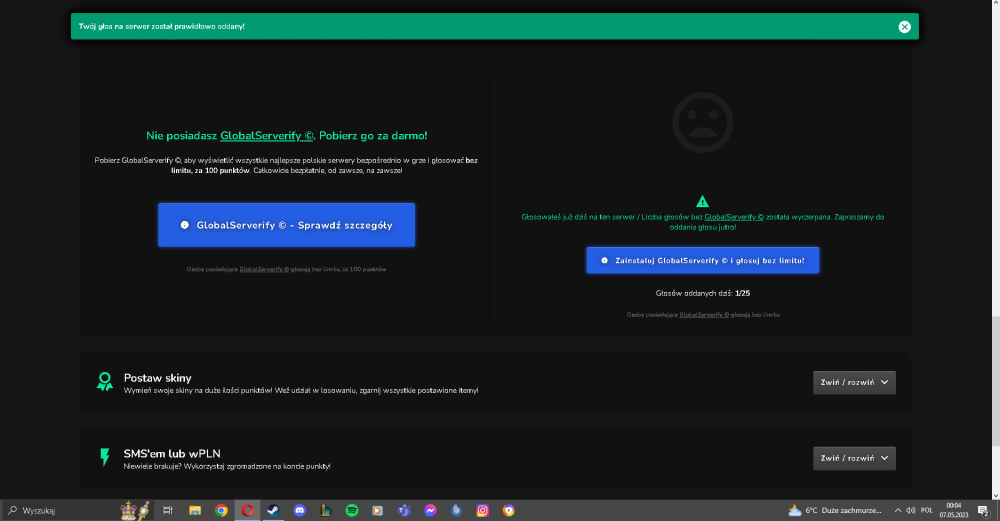Collapse or expand the SMS'em lub wPLN section
Screen dimensions: 1000x521
tap(854, 458)
